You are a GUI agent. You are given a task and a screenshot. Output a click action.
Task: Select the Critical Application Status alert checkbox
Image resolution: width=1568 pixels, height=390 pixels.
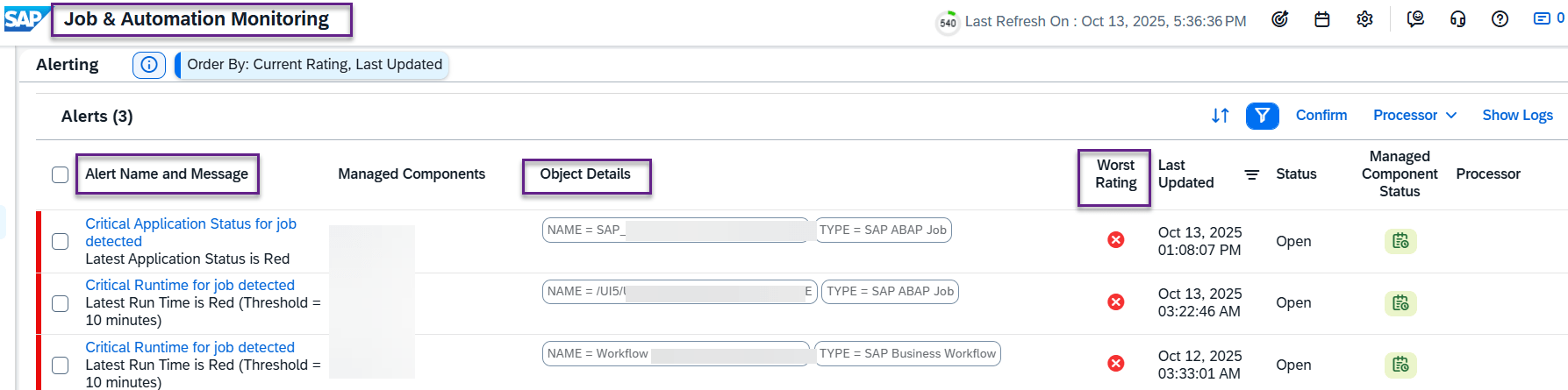point(60,241)
